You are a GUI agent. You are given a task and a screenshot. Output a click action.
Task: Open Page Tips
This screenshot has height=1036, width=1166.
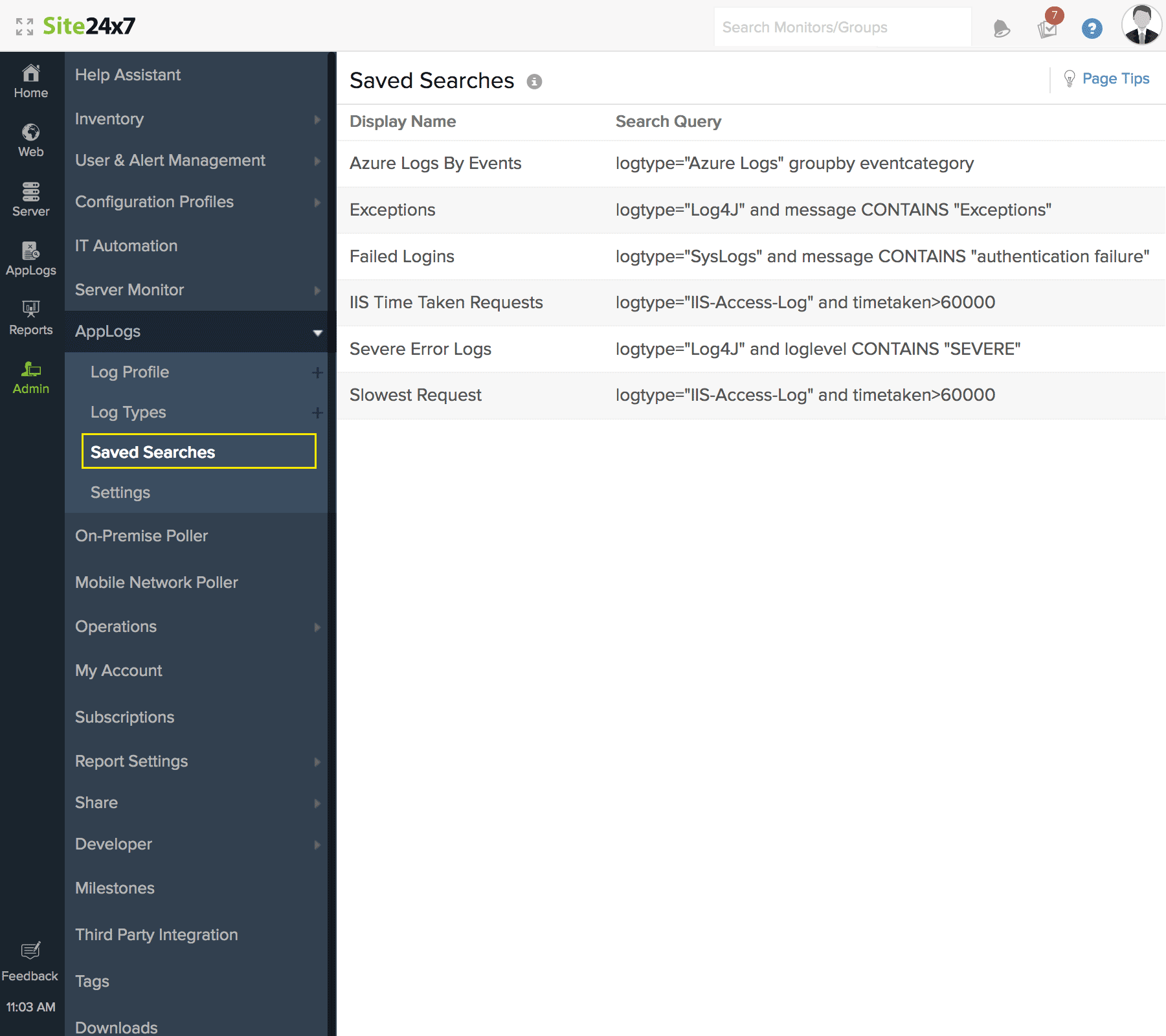1116,78
